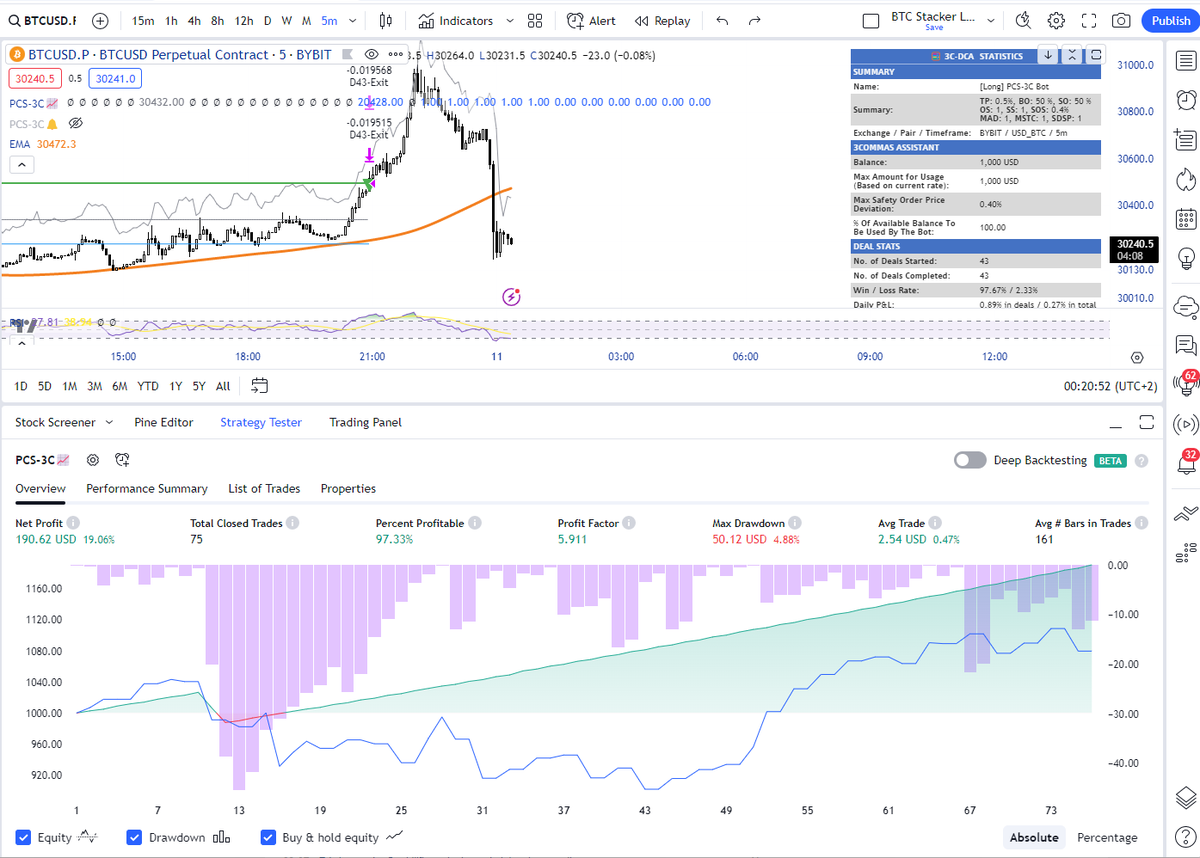The image size is (1200, 858).
Task: Switch to Pine Editor tab
Action: [x=164, y=422]
